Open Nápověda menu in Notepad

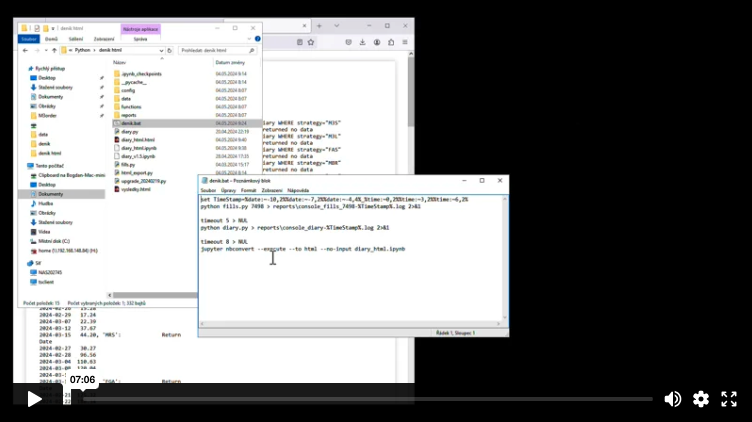[298, 190]
